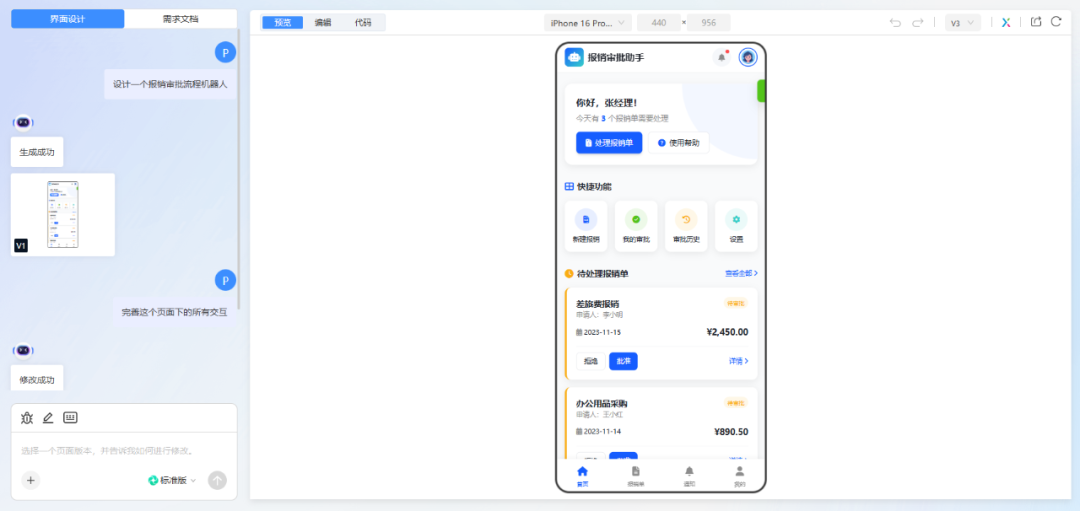This screenshot has height=511, width=1080.
Task: Open the 标准版 model dropdown
Action: [x=172, y=480]
